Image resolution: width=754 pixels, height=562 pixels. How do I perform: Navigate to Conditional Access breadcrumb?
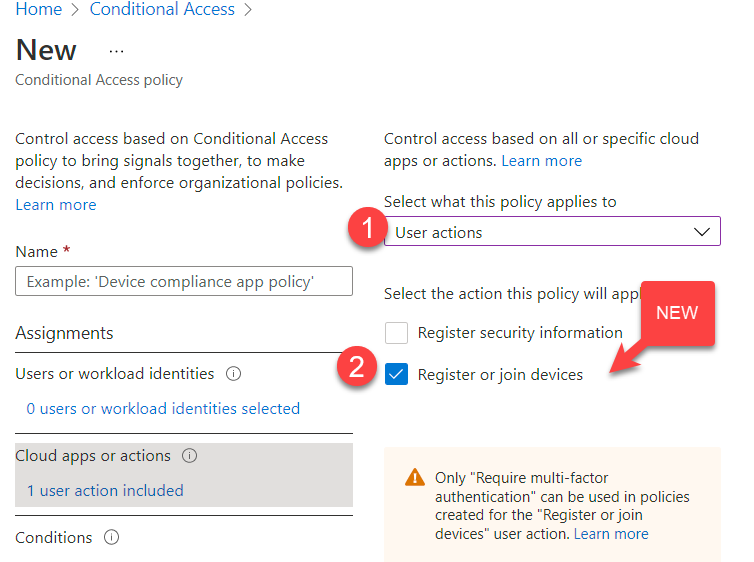point(162,10)
